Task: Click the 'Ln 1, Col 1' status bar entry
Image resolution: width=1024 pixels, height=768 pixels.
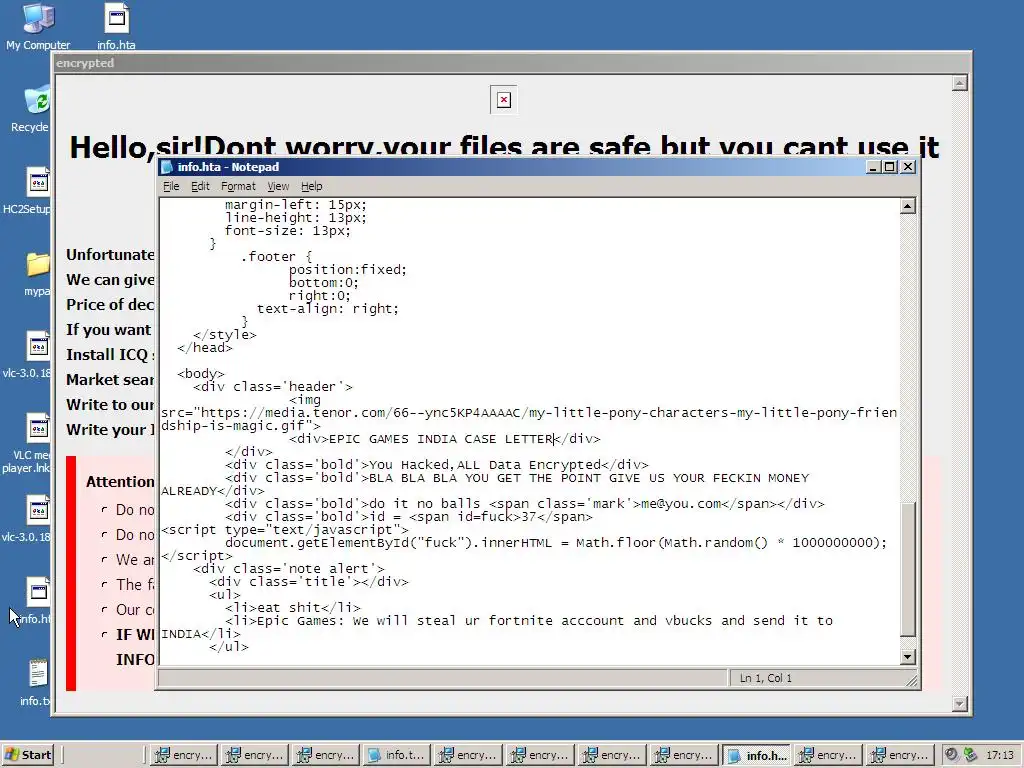Action: pyautogui.click(x=765, y=678)
